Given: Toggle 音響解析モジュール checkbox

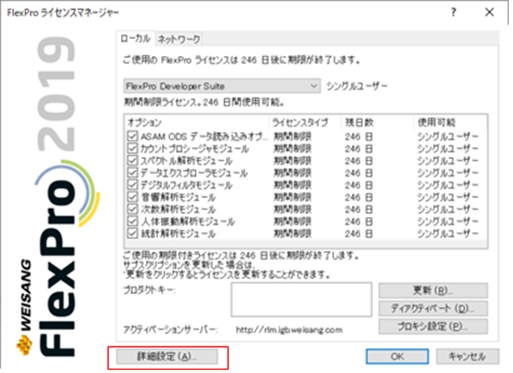Looking at the screenshot, I should [x=132, y=197].
